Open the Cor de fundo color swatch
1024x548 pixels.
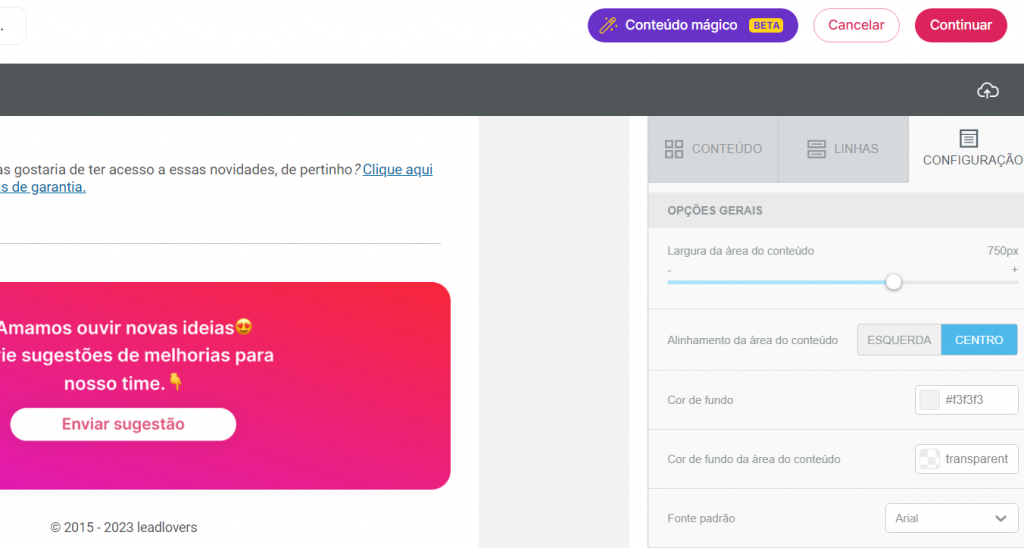pyautogui.click(x=929, y=400)
